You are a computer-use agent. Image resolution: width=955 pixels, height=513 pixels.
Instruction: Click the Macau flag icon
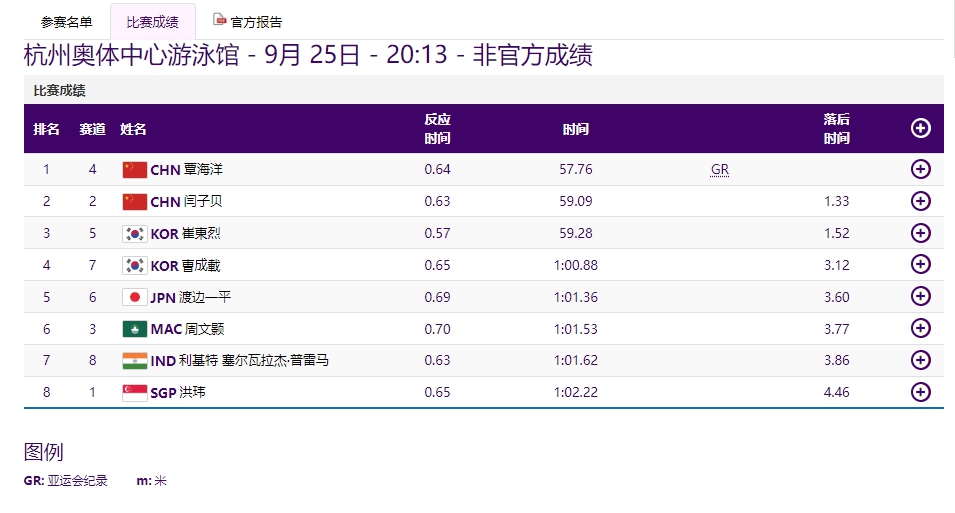click(134, 329)
